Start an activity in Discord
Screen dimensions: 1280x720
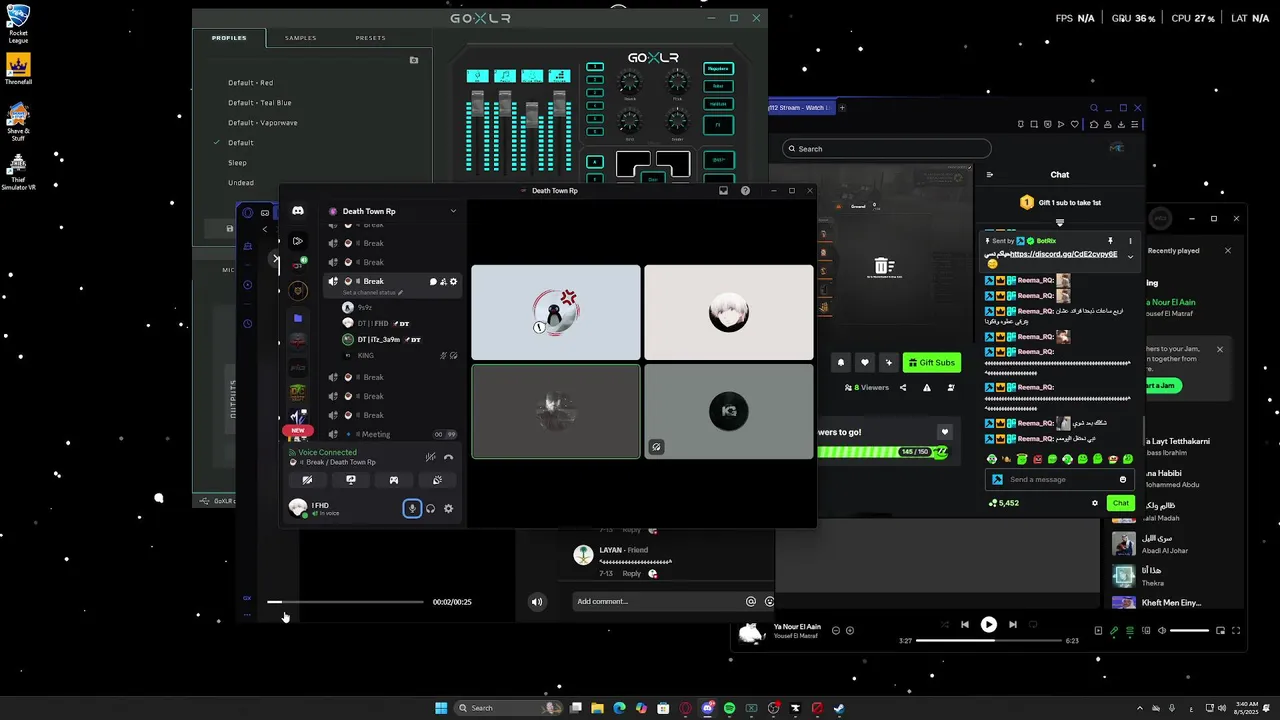click(x=394, y=480)
